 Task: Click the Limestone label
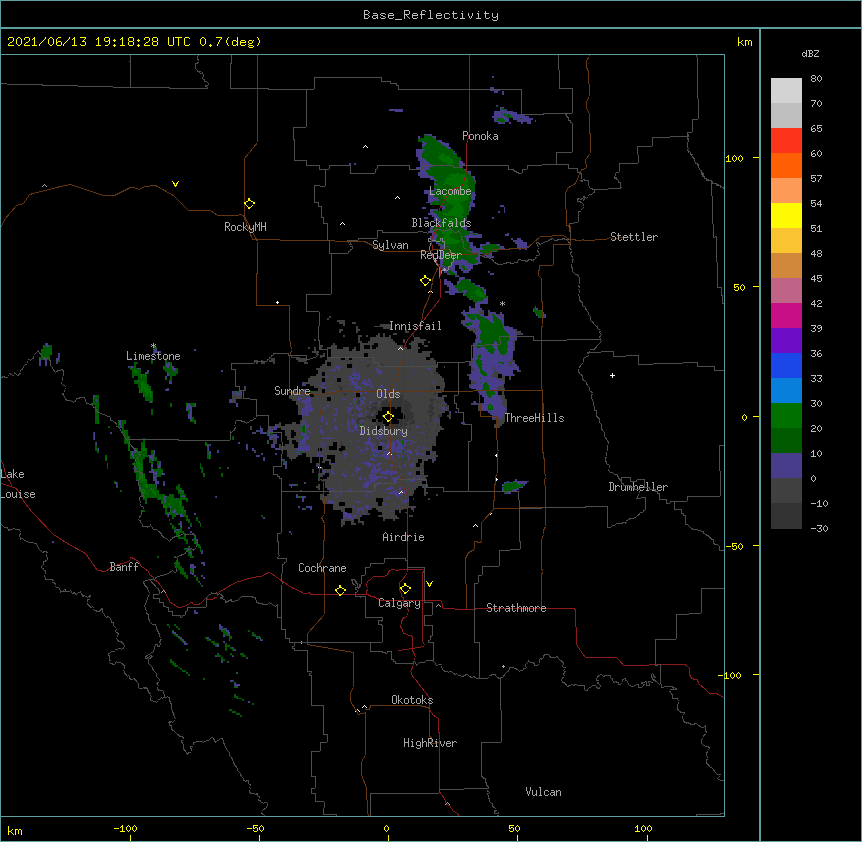pyautogui.click(x=153, y=356)
